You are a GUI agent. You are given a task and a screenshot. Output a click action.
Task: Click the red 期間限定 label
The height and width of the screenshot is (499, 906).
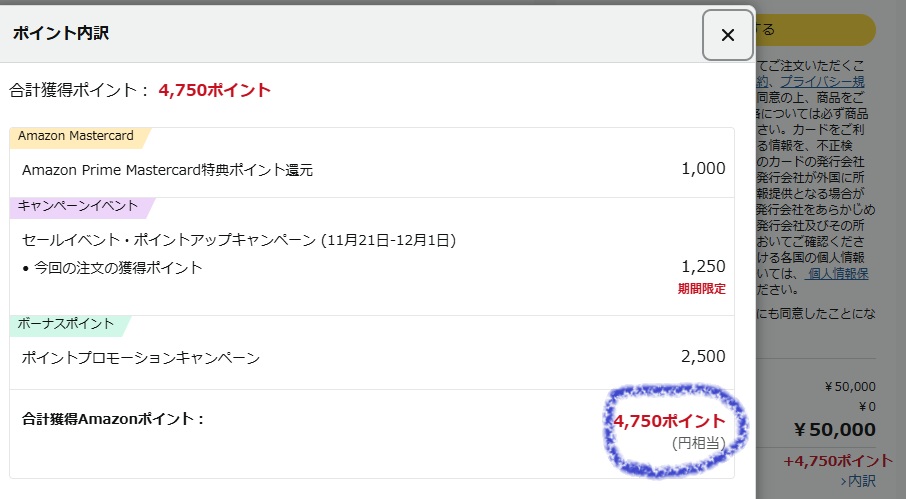[x=701, y=288]
